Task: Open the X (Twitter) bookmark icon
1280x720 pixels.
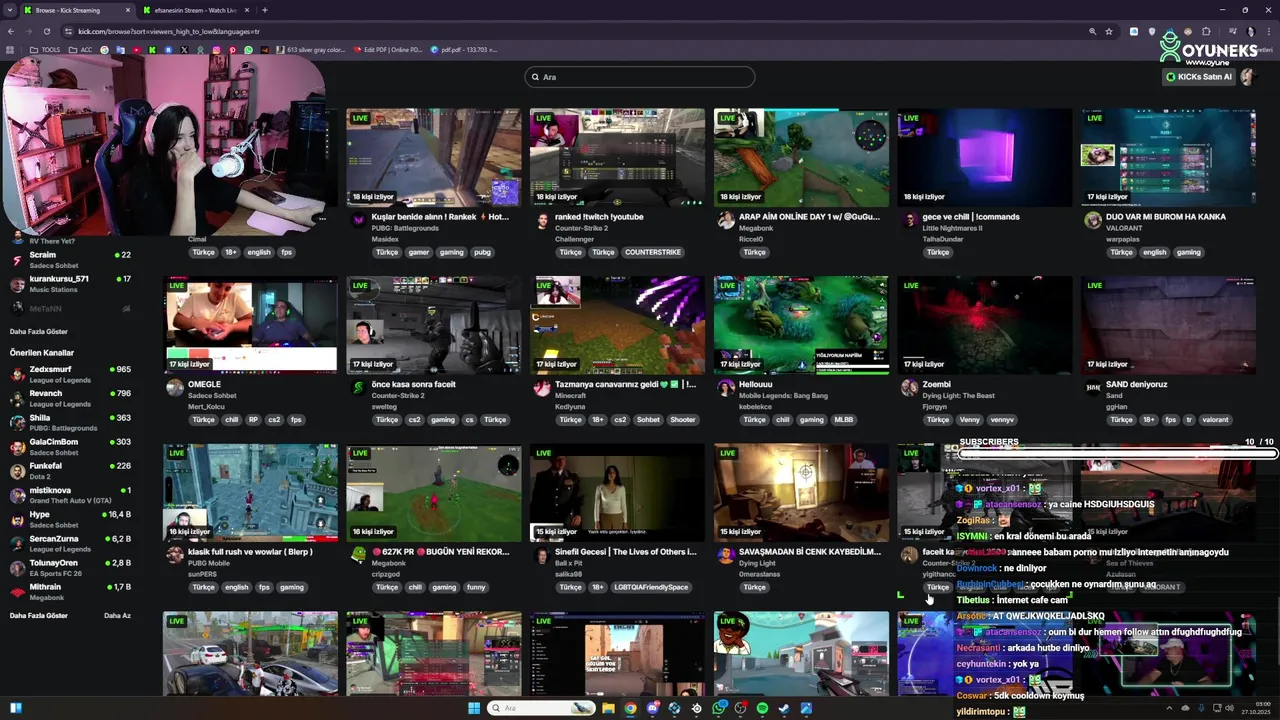Action: click(184, 49)
